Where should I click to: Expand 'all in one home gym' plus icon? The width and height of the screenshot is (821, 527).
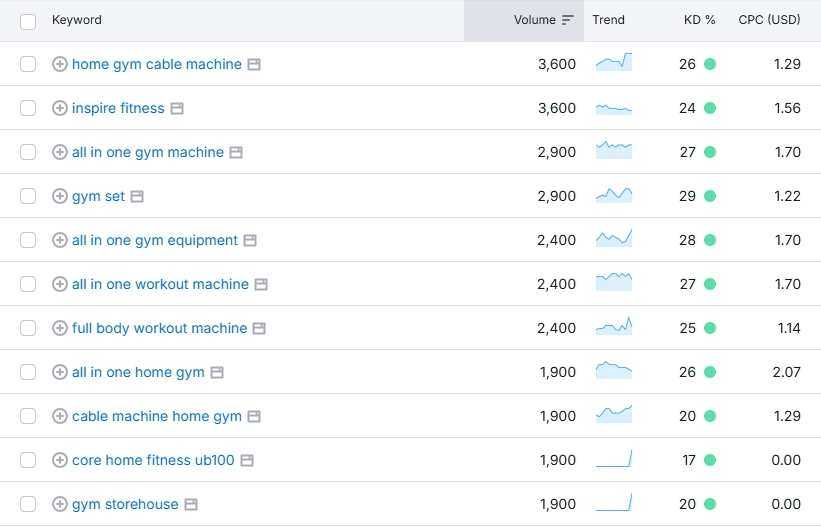click(x=59, y=372)
